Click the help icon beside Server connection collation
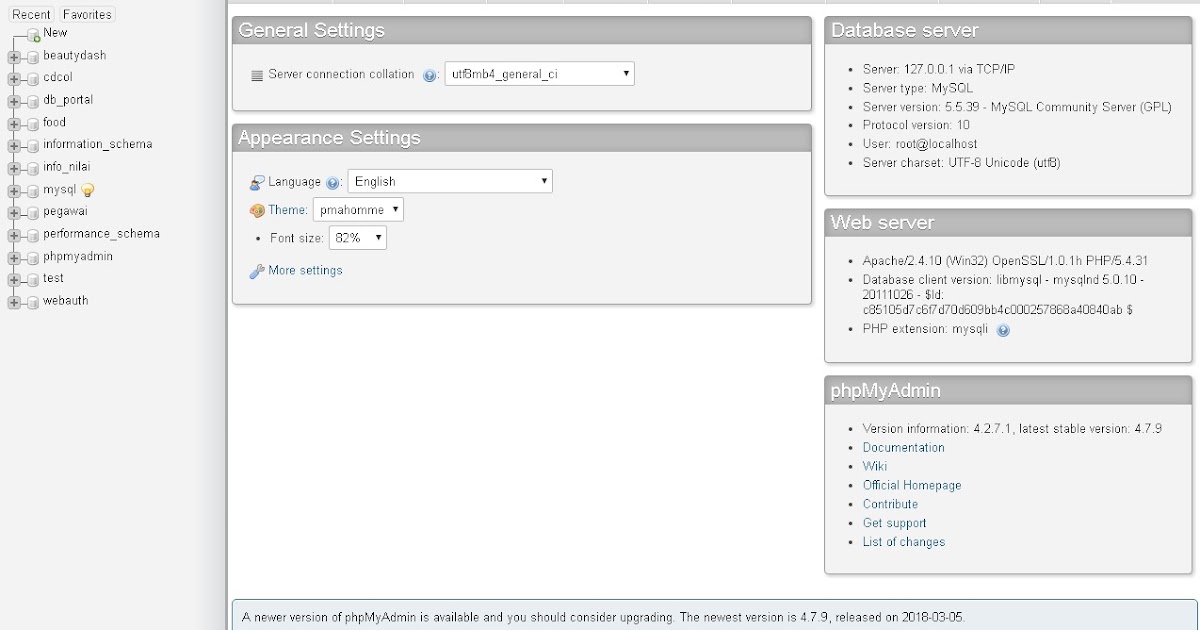The image size is (1200, 630). point(430,74)
